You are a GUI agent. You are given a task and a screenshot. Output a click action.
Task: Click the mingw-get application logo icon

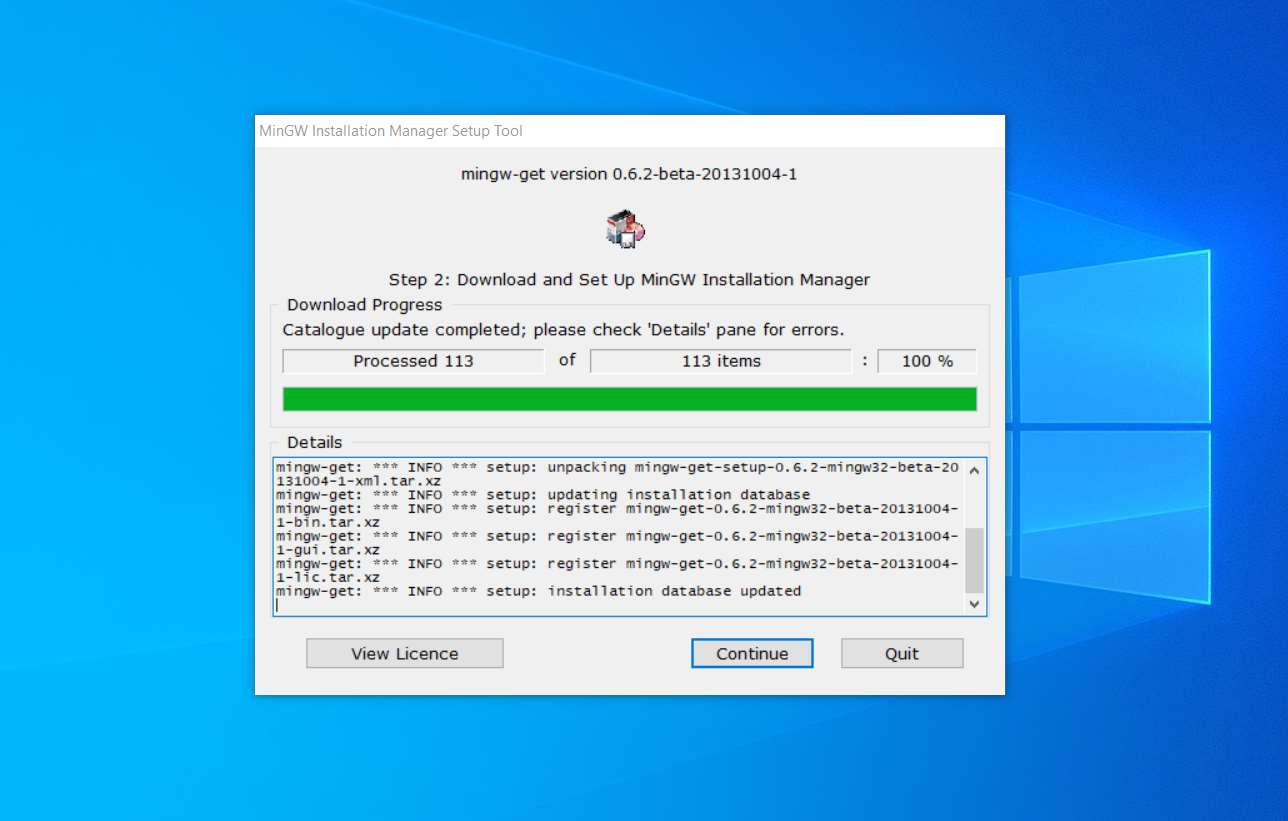point(626,228)
